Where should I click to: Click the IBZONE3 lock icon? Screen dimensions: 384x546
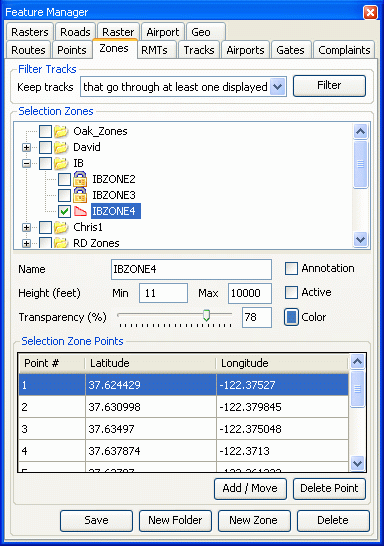(80, 195)
